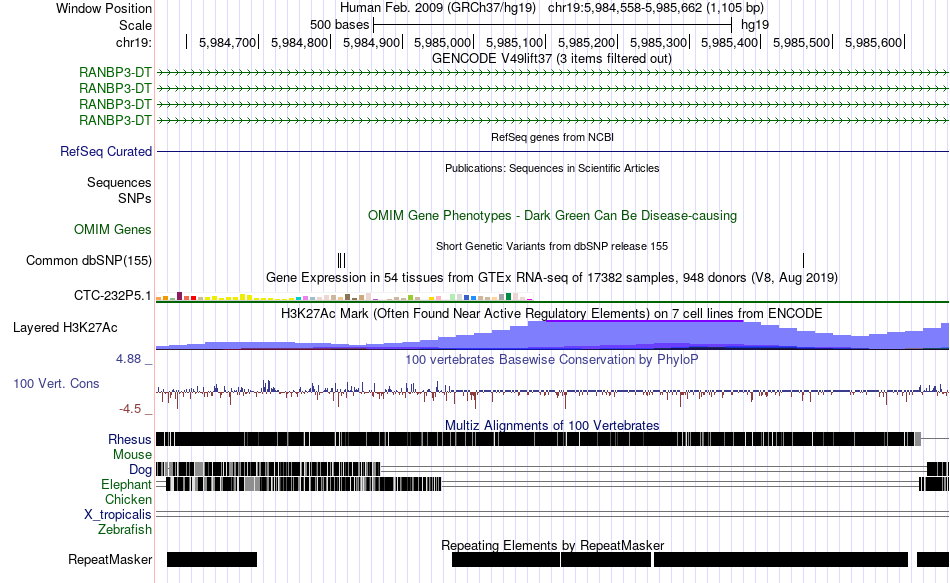Click the chr19: base position label
Screen dimensions: 950x583
tap(133, 42)
